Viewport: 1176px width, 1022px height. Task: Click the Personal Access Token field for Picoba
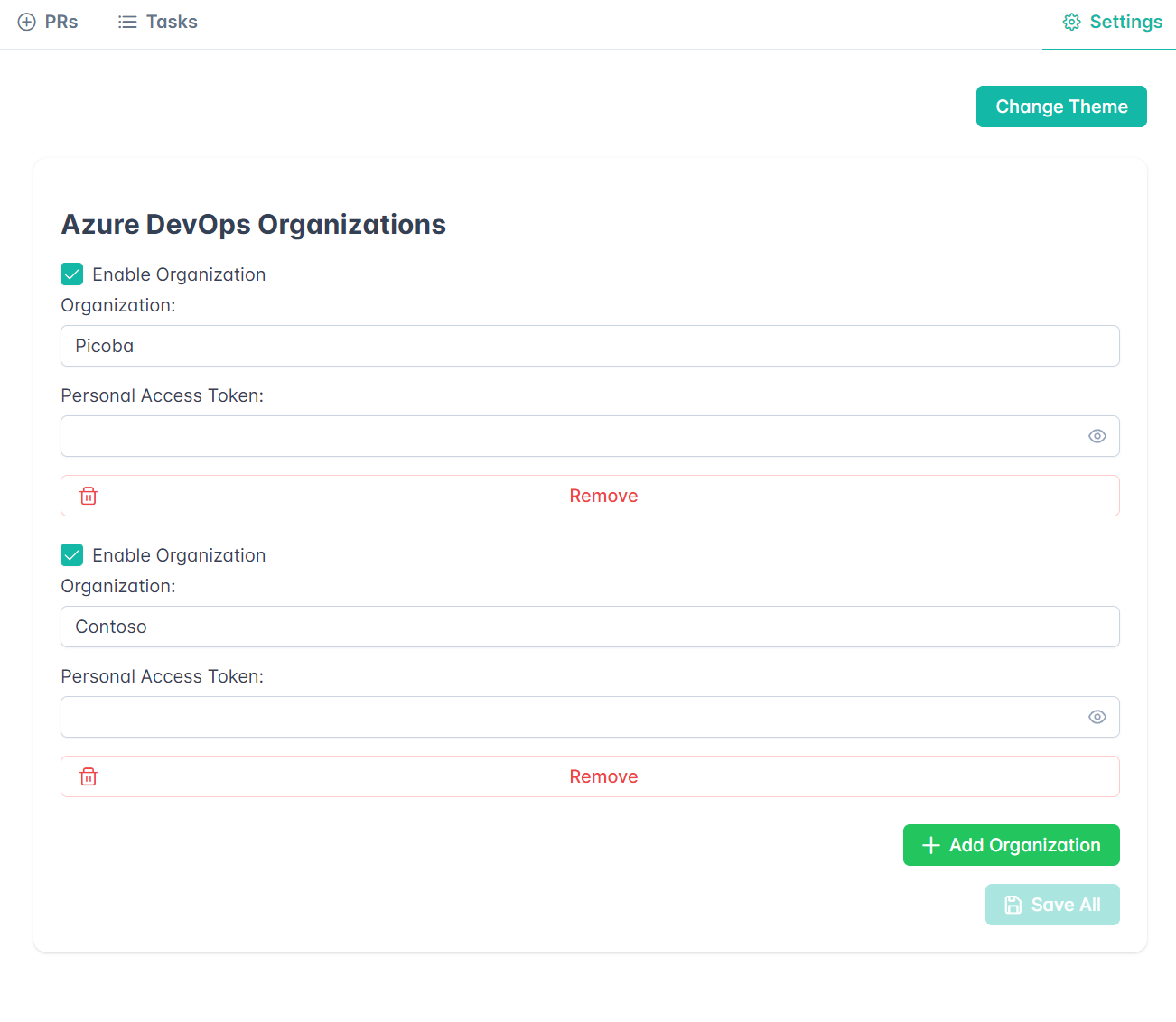click(569, 436)
